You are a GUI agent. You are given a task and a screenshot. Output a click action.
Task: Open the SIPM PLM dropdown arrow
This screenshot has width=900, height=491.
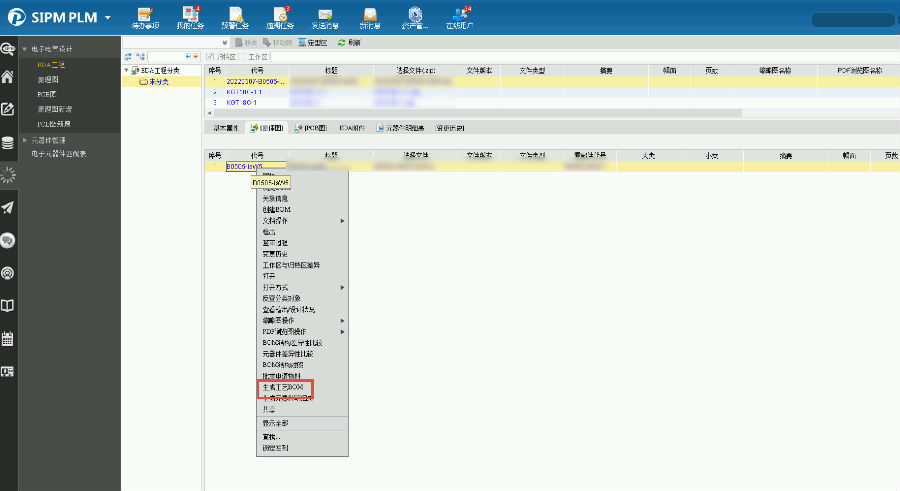click(x=107, y=17)
